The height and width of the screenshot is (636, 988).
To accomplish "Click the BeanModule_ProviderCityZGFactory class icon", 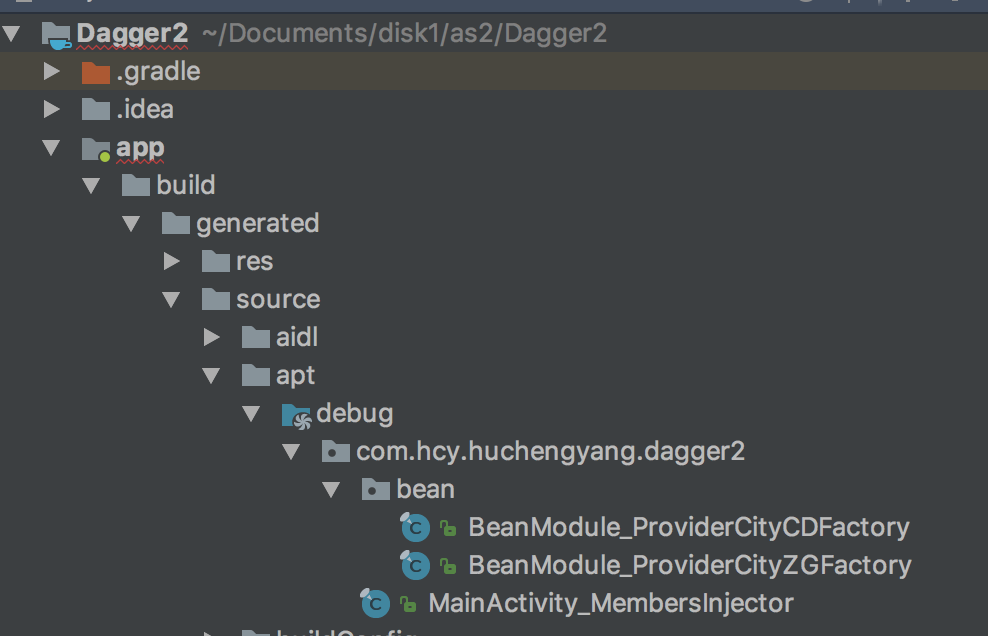I will 414,566.
